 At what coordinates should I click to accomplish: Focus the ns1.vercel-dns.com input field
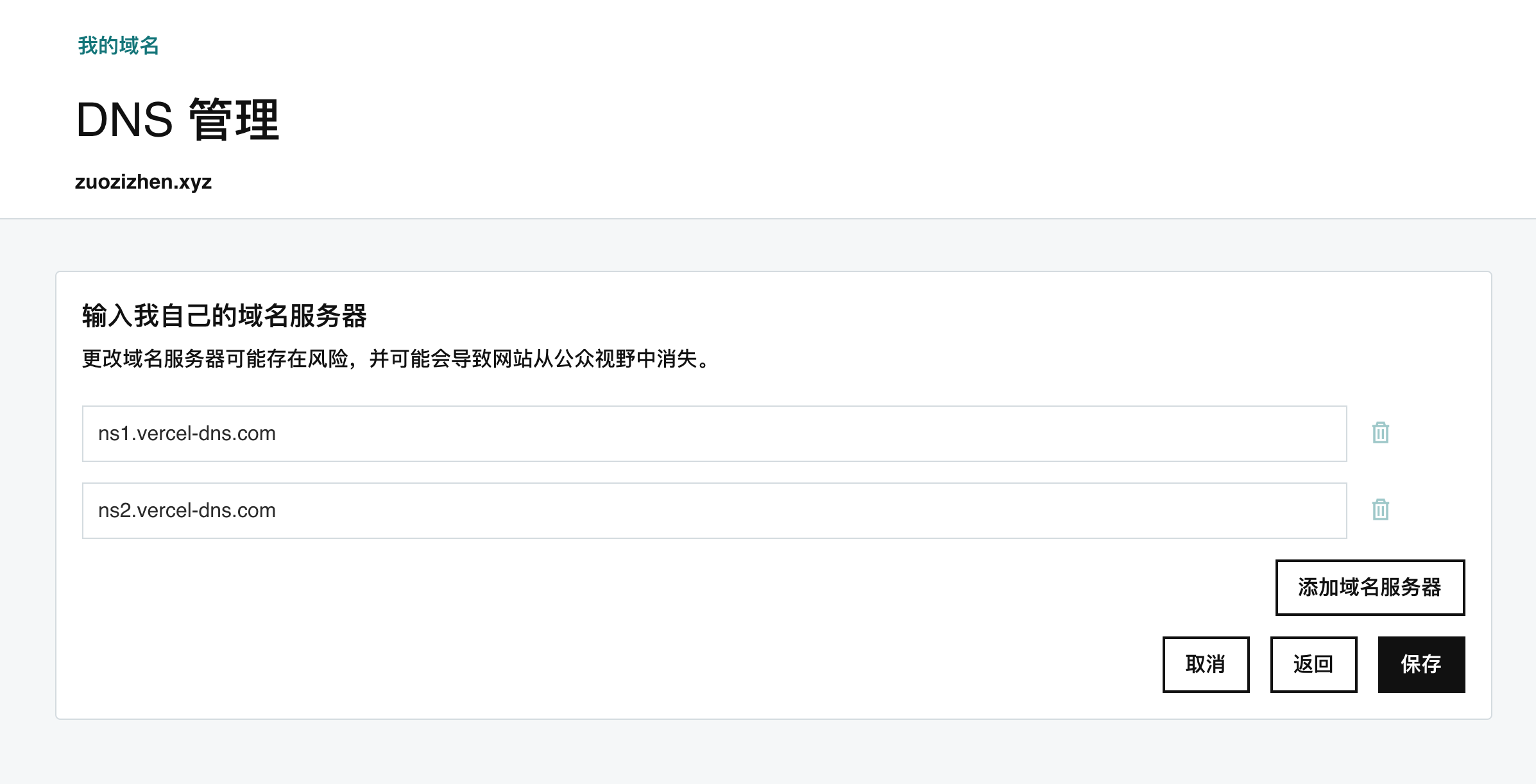click(x=714, y=433)
